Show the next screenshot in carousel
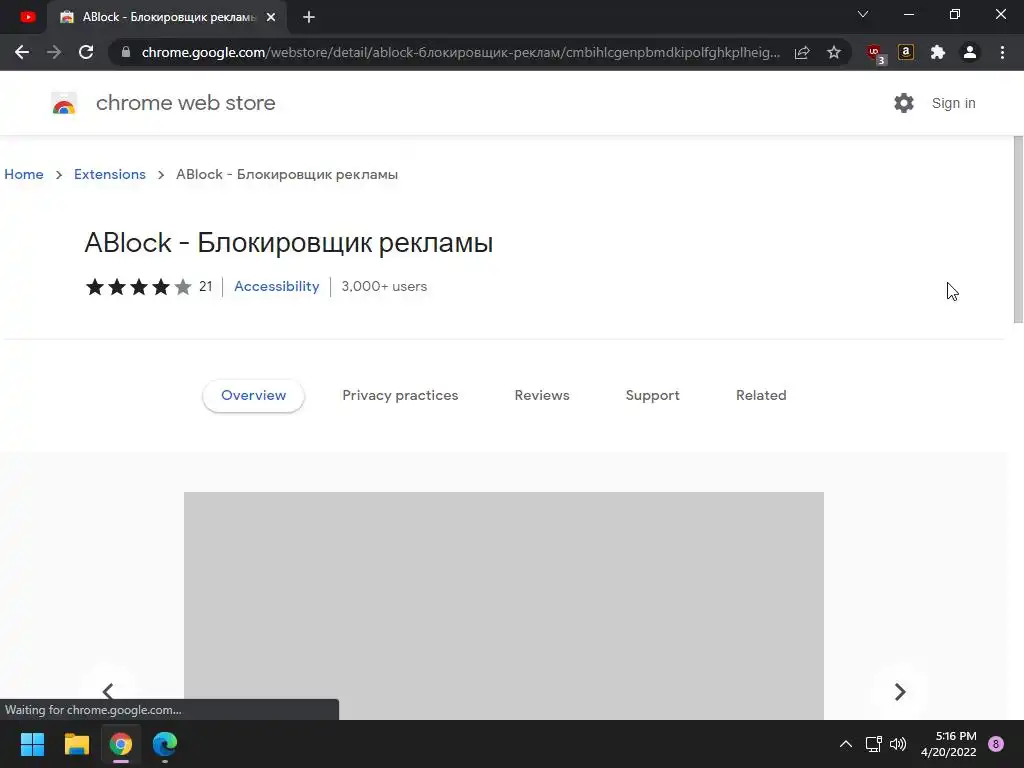Screen dimensions: 1024x768 tap(899, 692)
